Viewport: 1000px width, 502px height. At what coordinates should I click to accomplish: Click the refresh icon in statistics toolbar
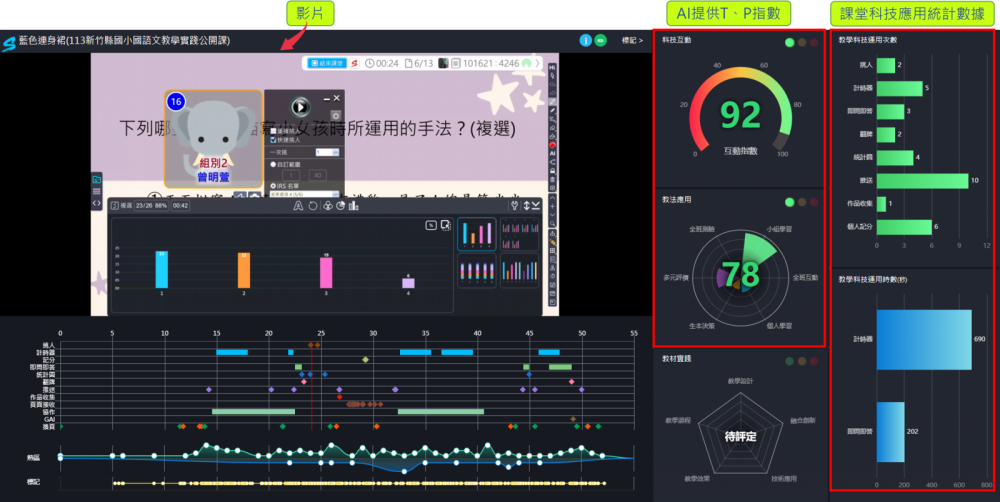(x=312, y=206)
